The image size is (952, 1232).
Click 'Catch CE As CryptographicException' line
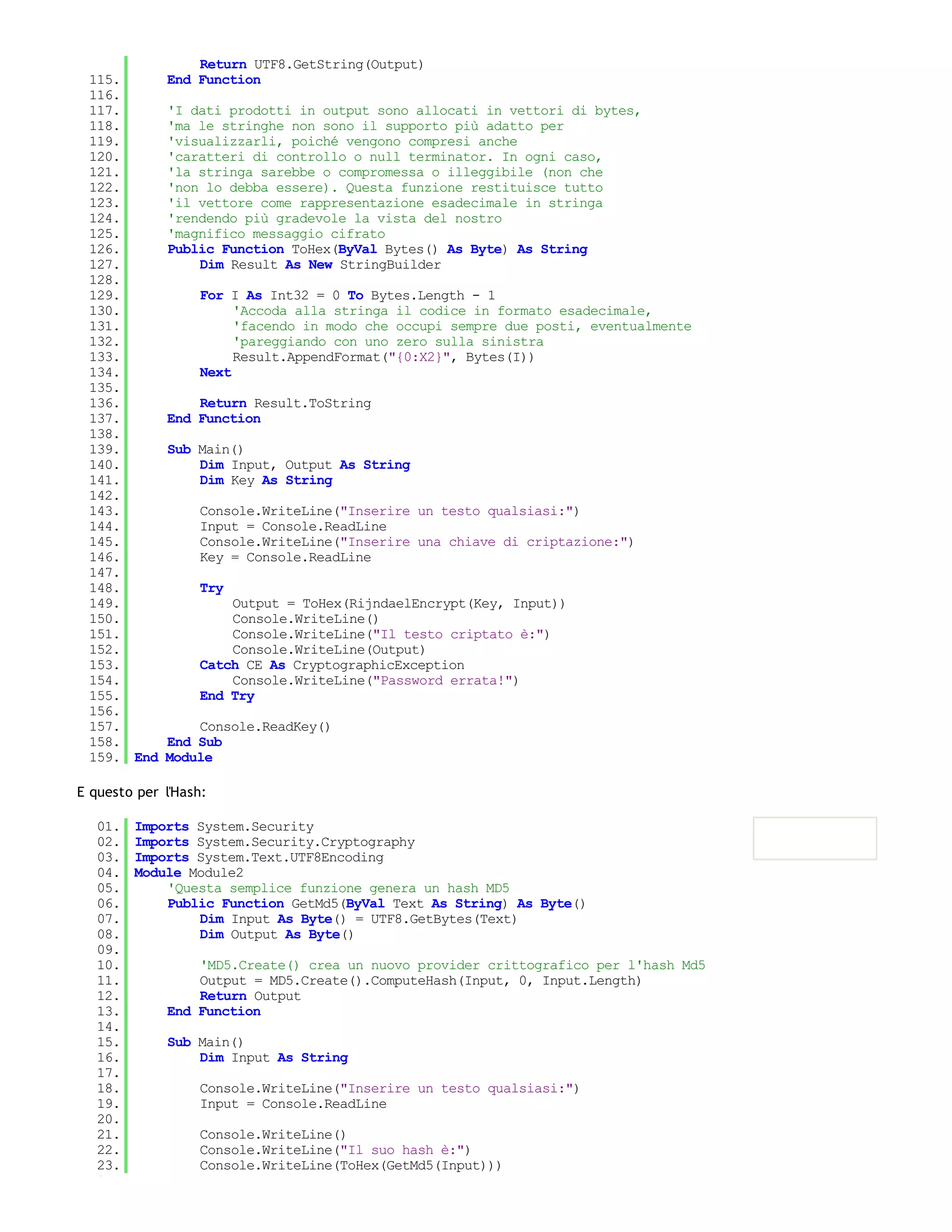coord(332,665)
